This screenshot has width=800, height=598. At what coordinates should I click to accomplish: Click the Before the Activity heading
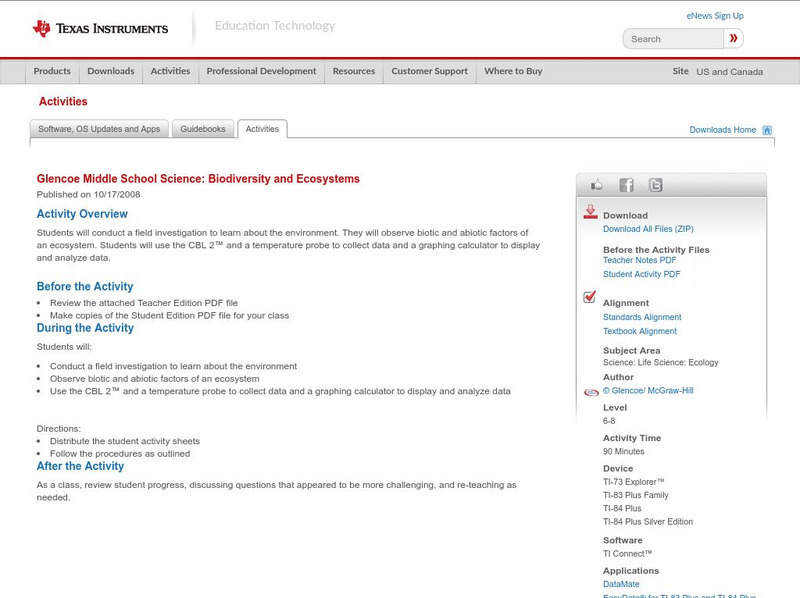tap(85, 287)
